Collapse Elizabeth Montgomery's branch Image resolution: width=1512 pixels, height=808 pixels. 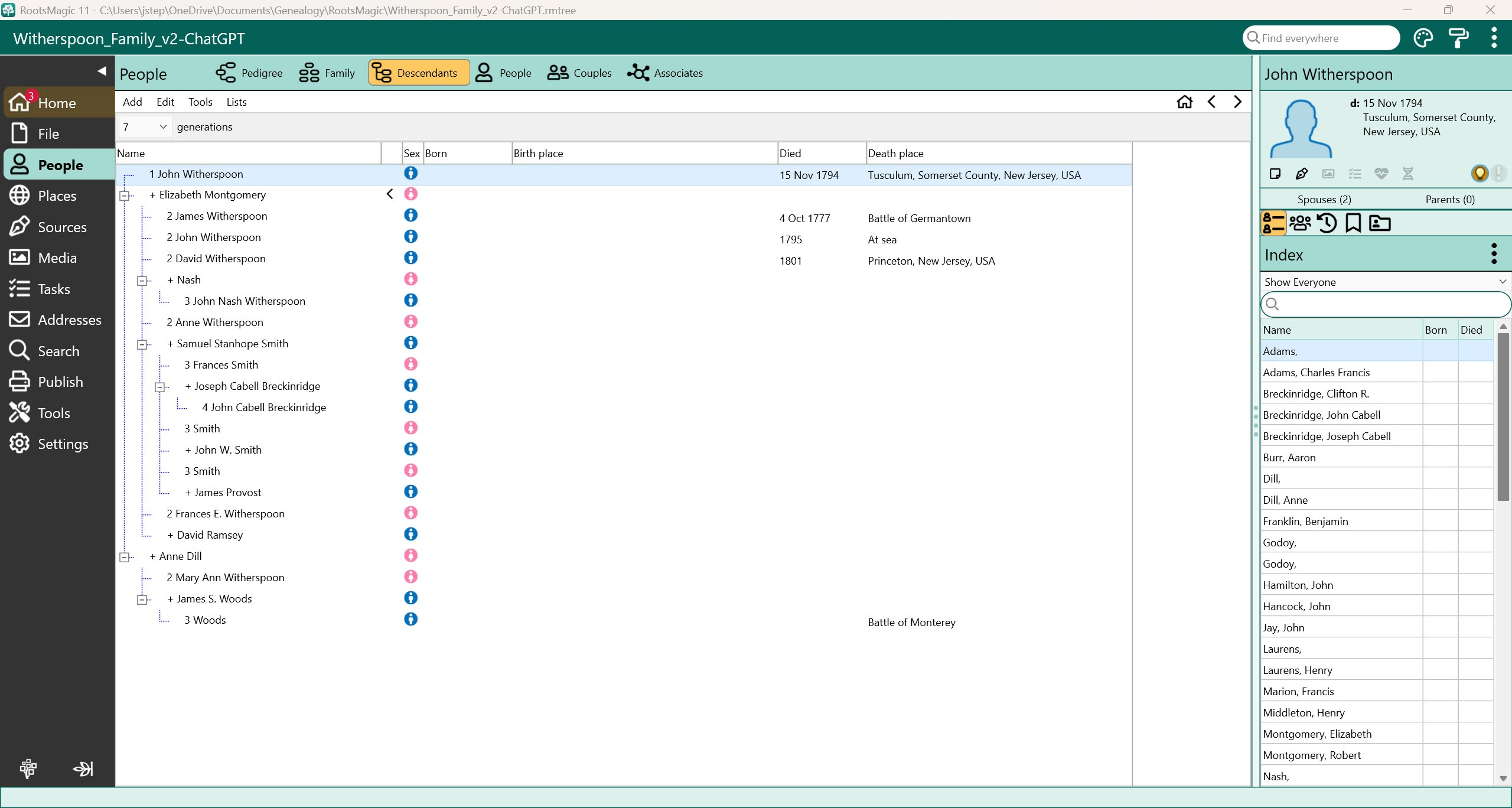[x=125, y=196]
